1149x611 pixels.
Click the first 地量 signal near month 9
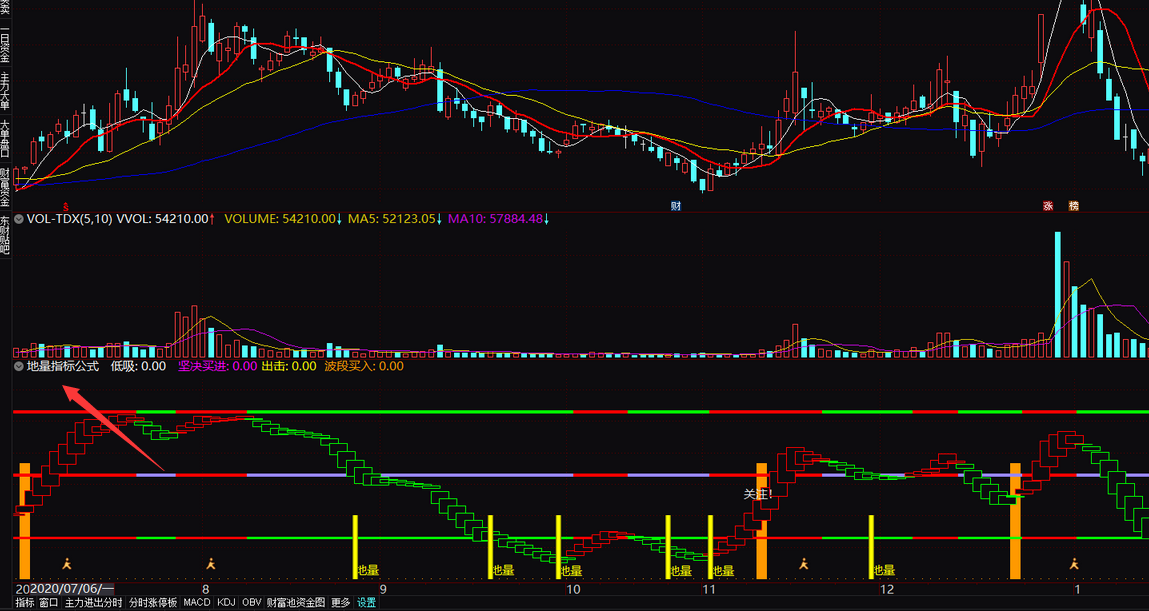(x=368, y=570)
